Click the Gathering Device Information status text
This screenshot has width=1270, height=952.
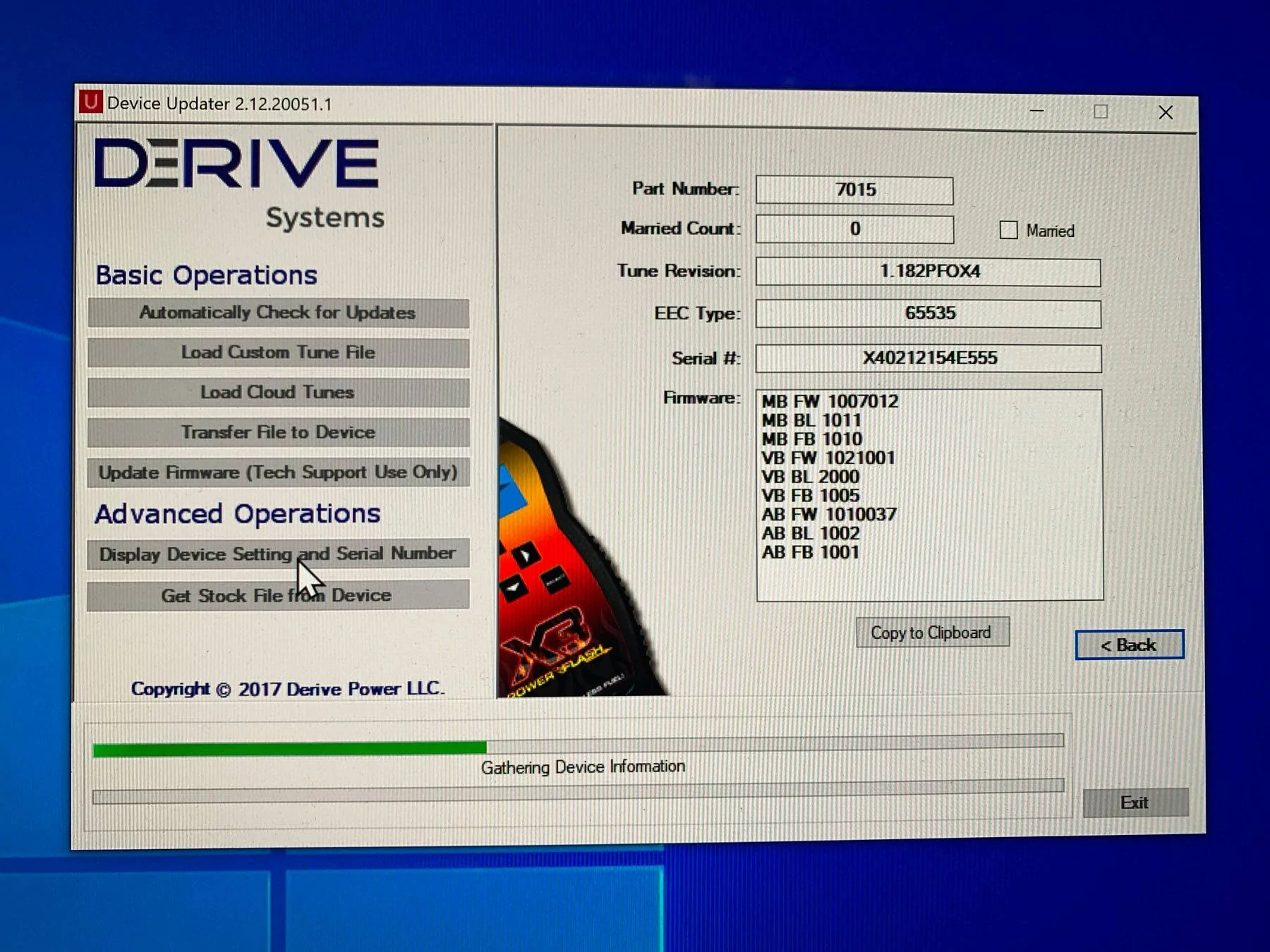click(583, 767)
